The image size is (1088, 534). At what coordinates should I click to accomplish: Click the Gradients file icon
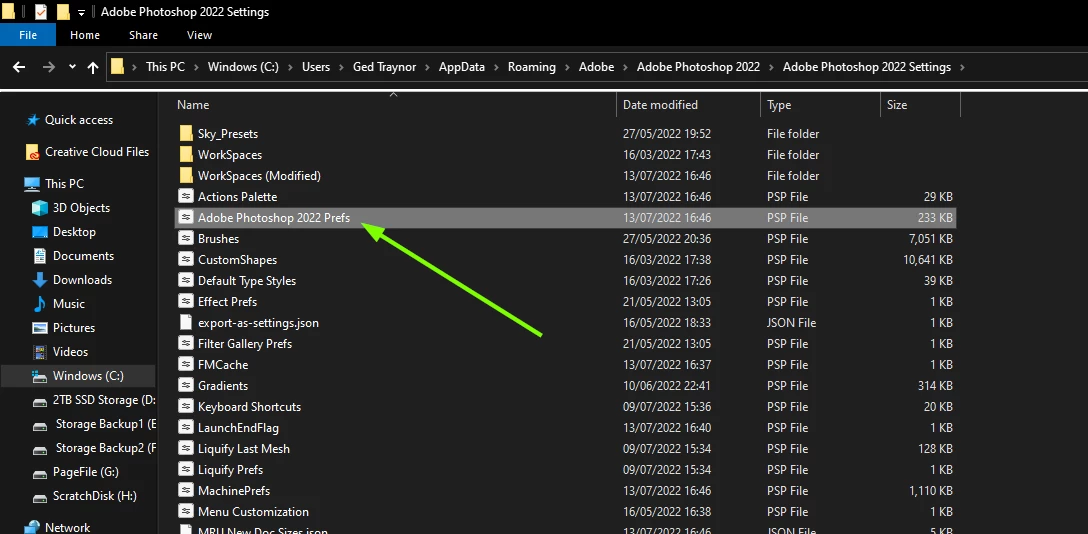pyautogui.click(x=185, y=386)
